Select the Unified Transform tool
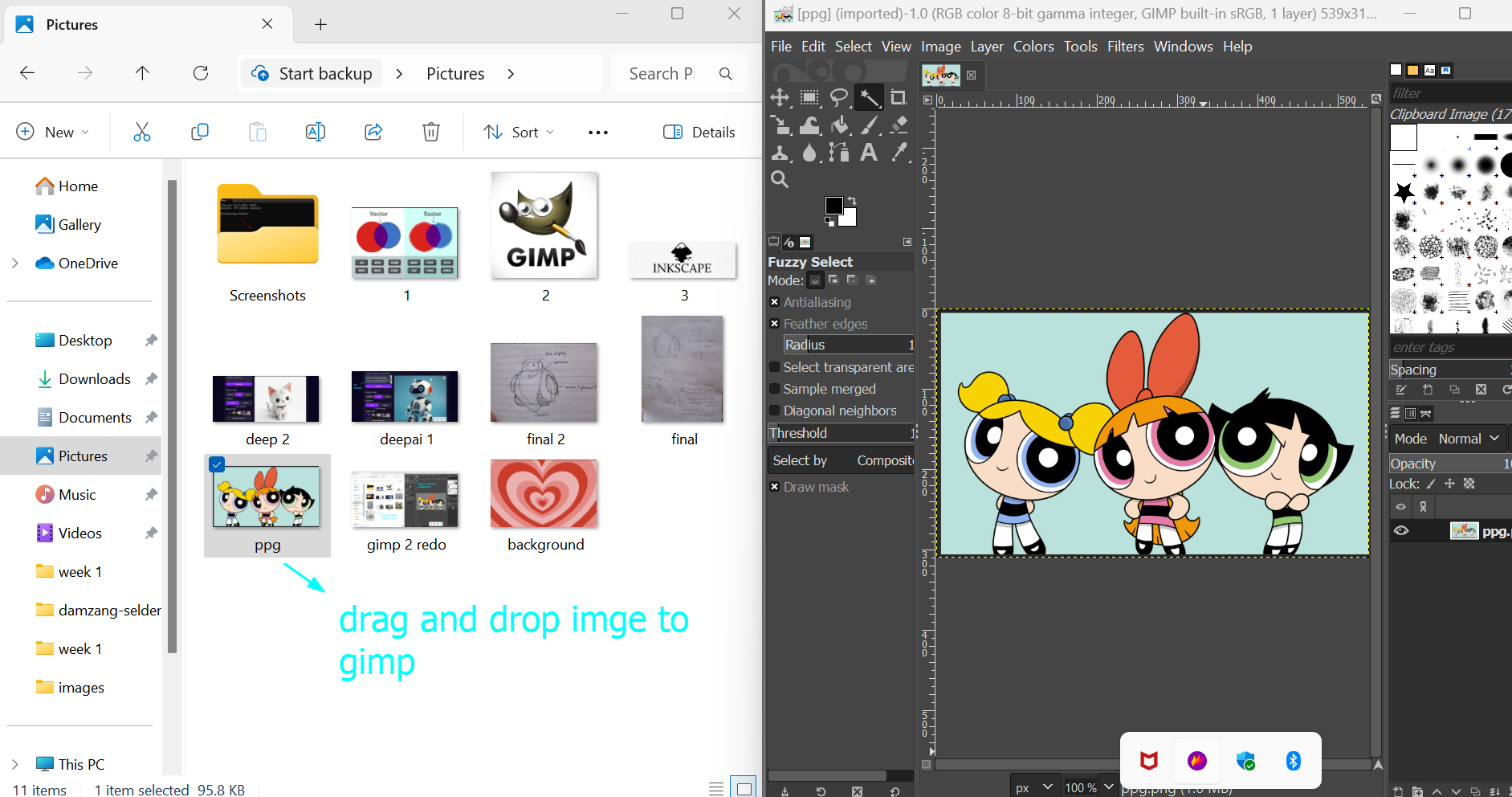The height and width of the screenshot is (797, 1512). tap(780, 125)
